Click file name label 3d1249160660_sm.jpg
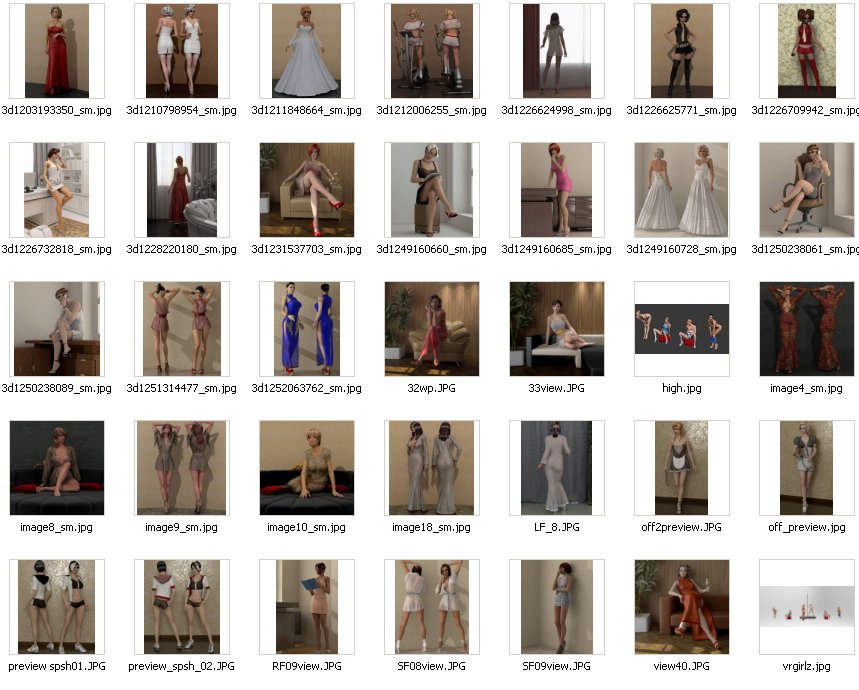Viewport: 859px width, 690px height. click(x=432, y=250)
